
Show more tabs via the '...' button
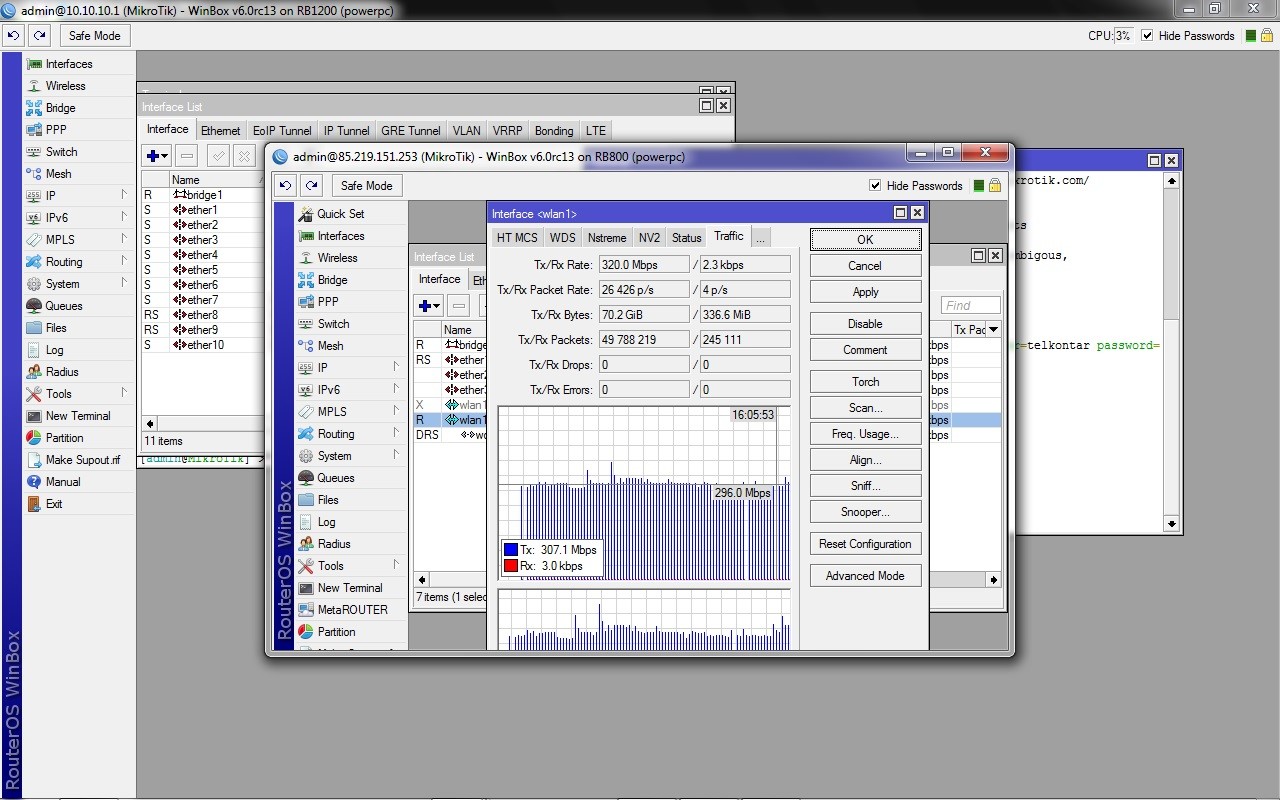(x=760, y=238)
